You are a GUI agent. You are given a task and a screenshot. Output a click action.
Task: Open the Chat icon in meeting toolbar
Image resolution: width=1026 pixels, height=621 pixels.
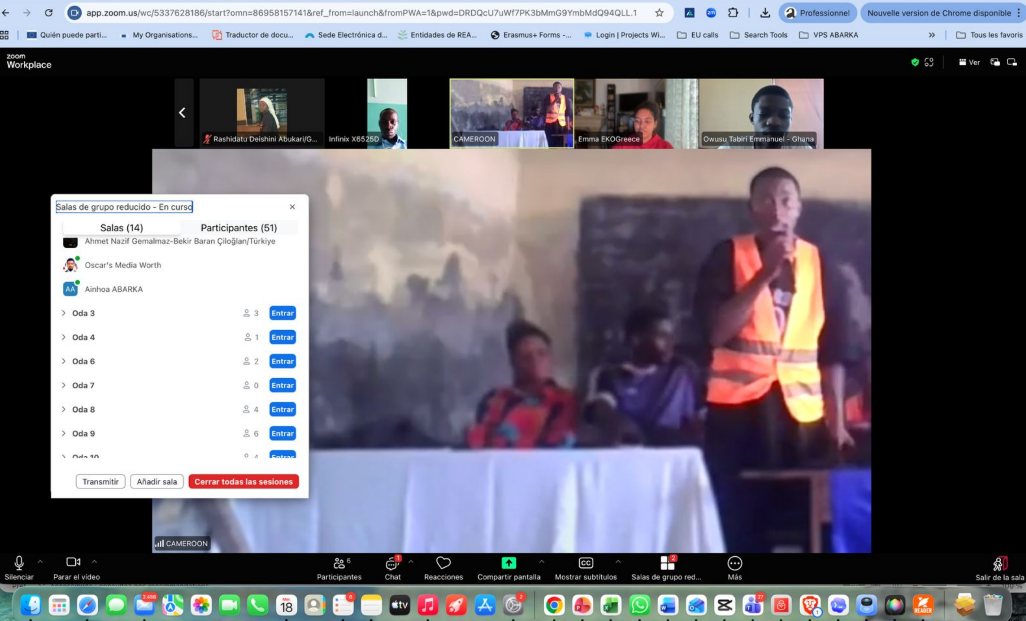pyautogui.click(x=392, y=564)
